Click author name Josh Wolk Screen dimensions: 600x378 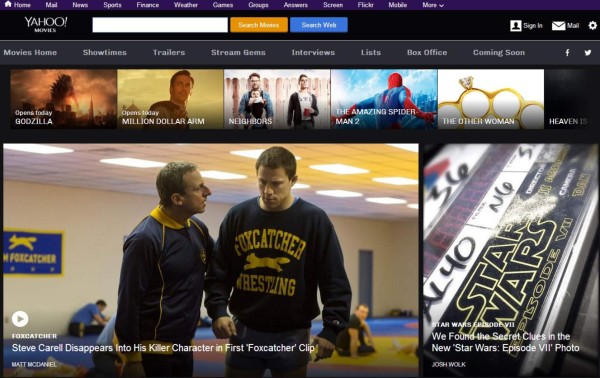point(448,364)
